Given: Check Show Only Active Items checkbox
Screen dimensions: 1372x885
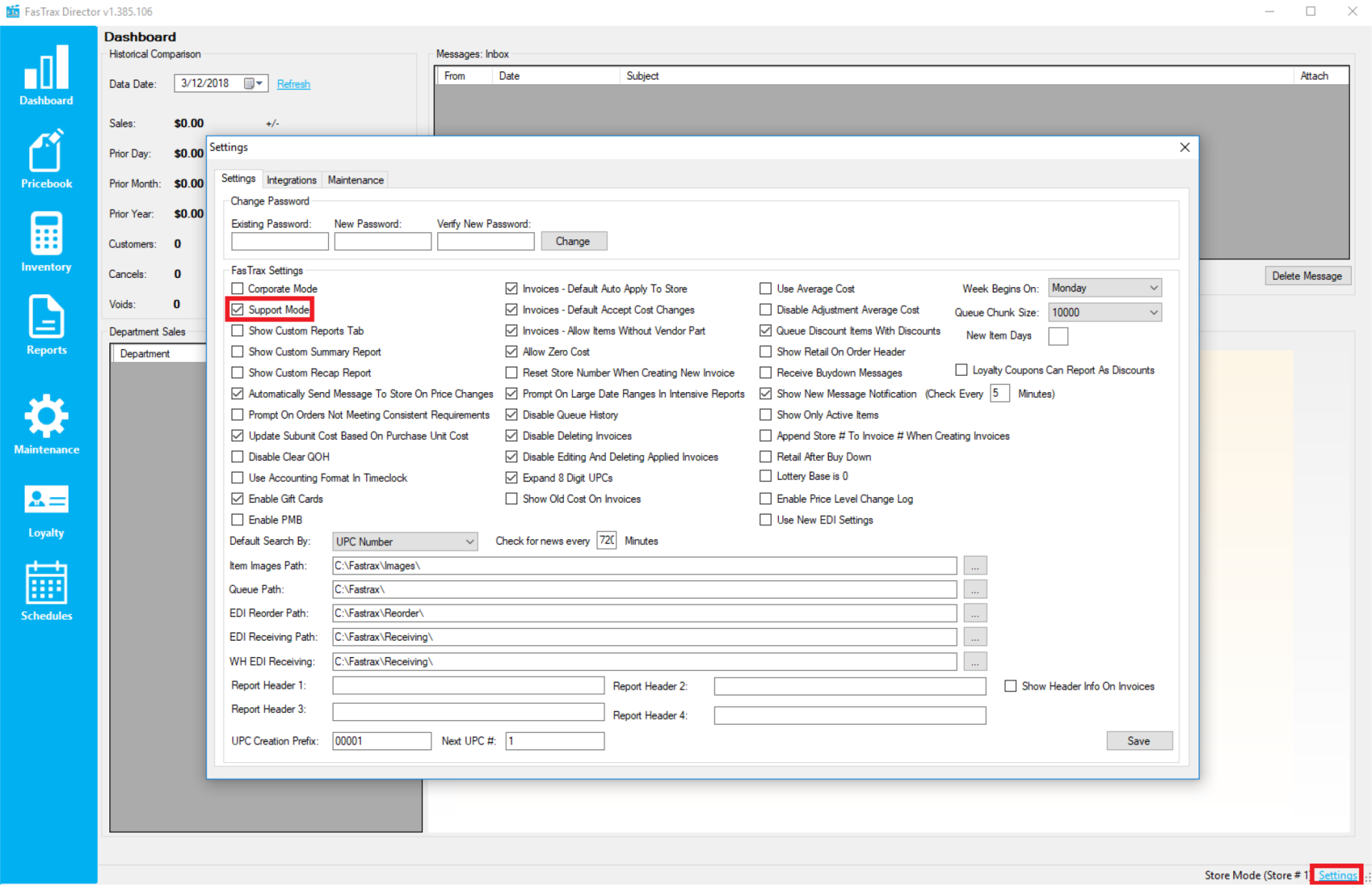Looking at the screenshot, I should click(x=765, y=414).
